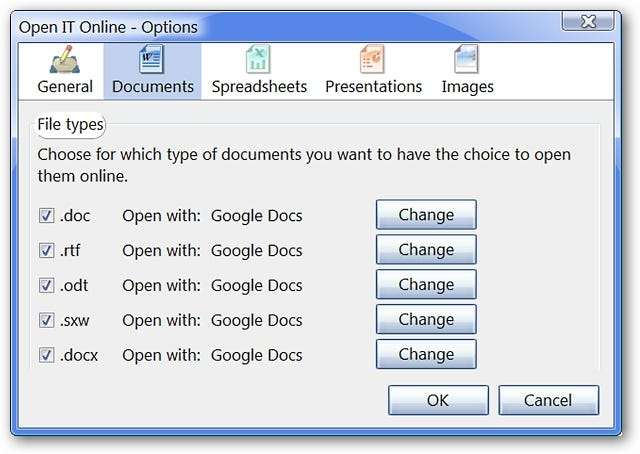Cancel the options dialog
The image size is (640, 454).
548,400
